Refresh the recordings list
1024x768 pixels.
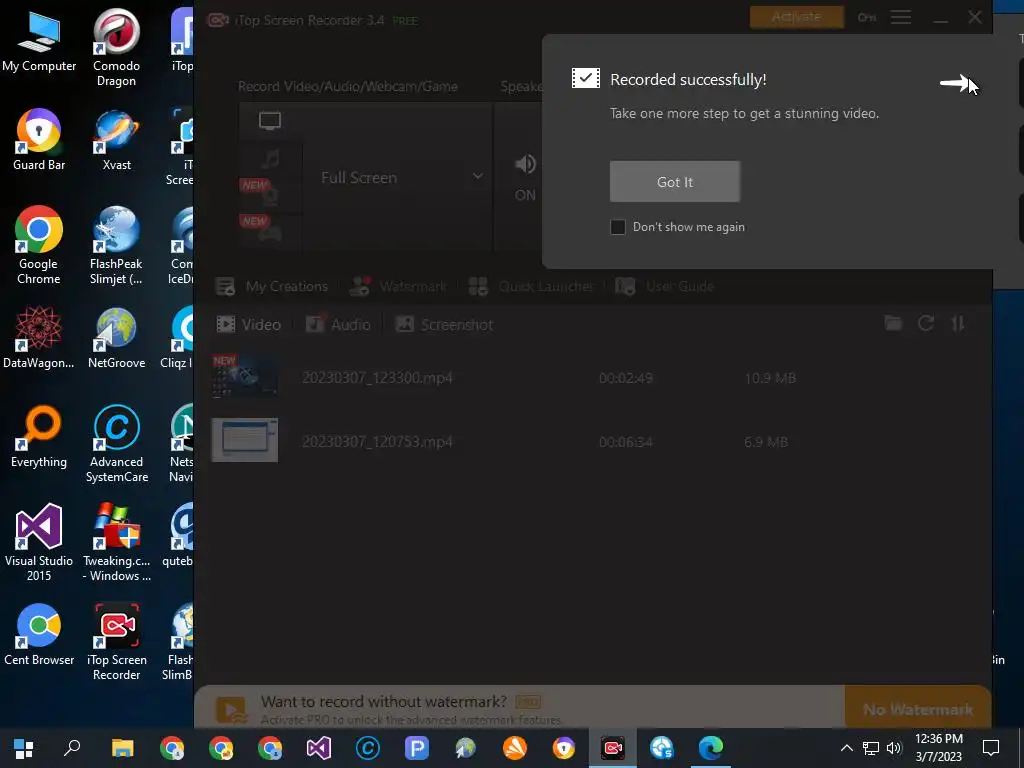(925, 323)
